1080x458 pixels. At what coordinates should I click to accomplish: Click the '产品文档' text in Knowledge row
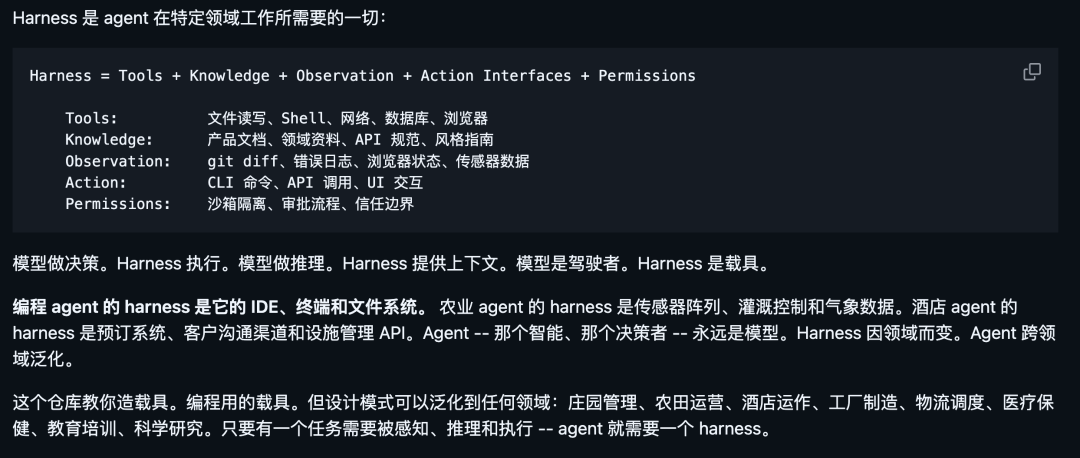coord(236,140)
